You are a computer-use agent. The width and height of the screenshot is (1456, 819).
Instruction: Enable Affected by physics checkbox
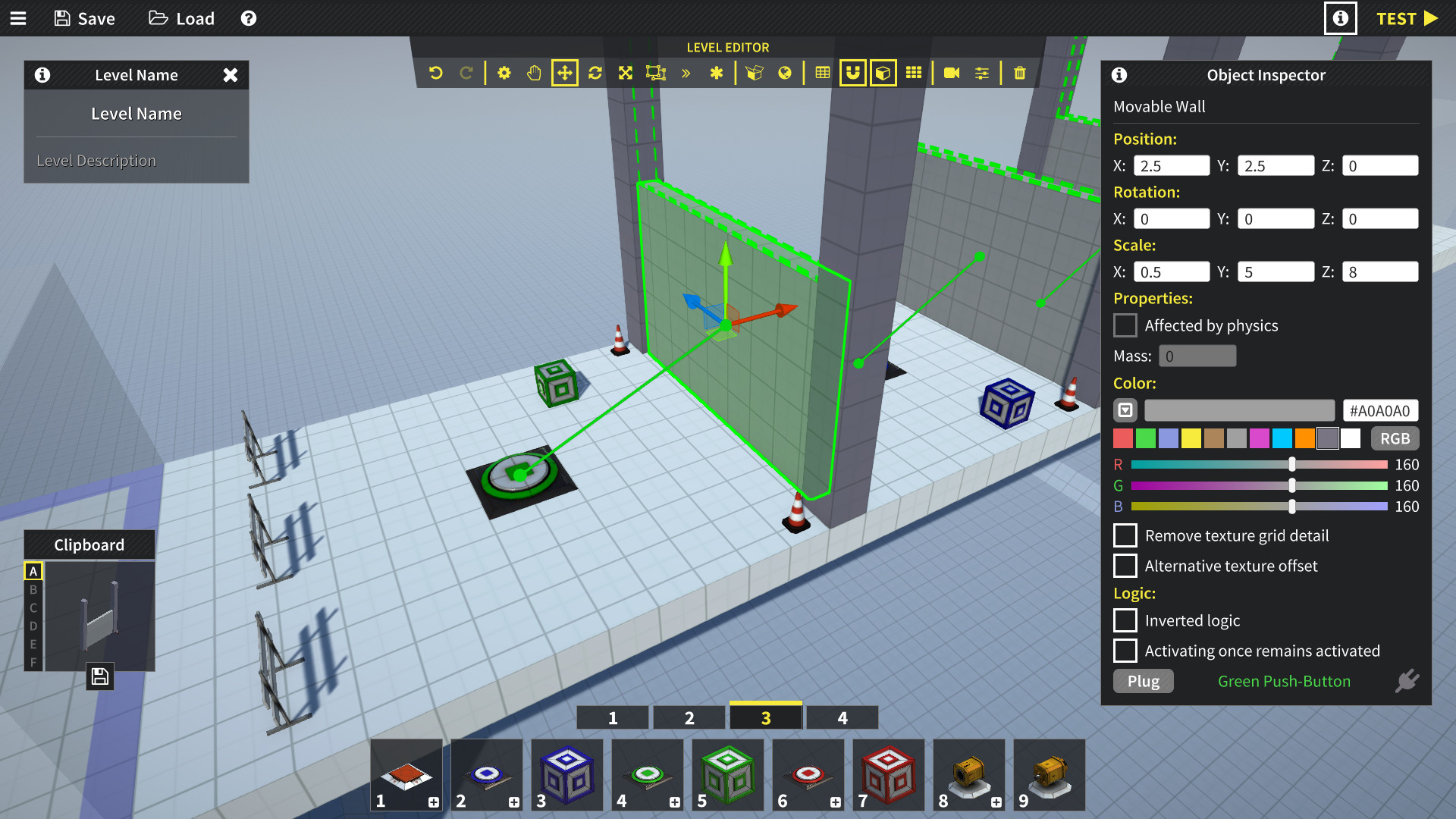(x=1124, y=326)
